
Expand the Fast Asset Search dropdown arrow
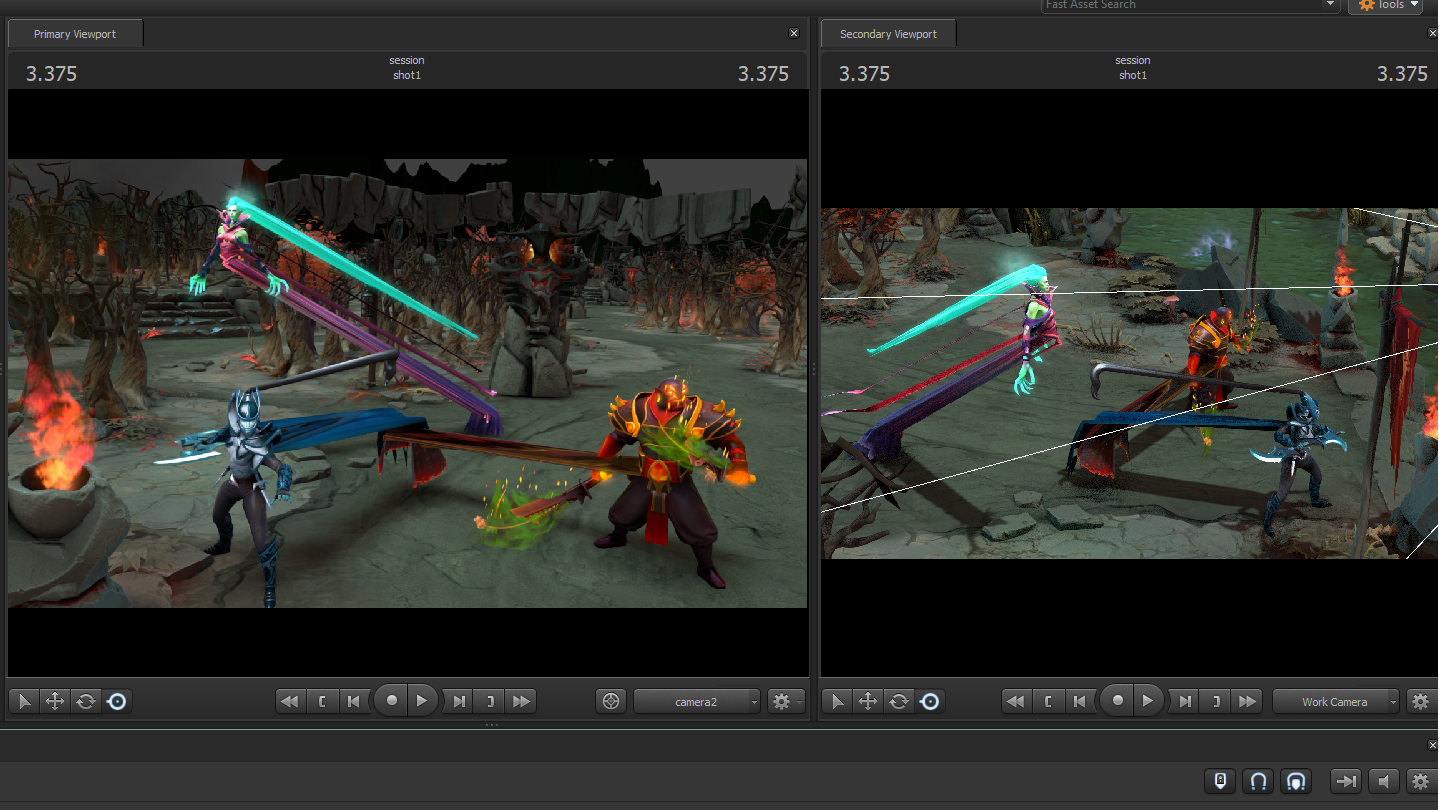click(1331, 5)
